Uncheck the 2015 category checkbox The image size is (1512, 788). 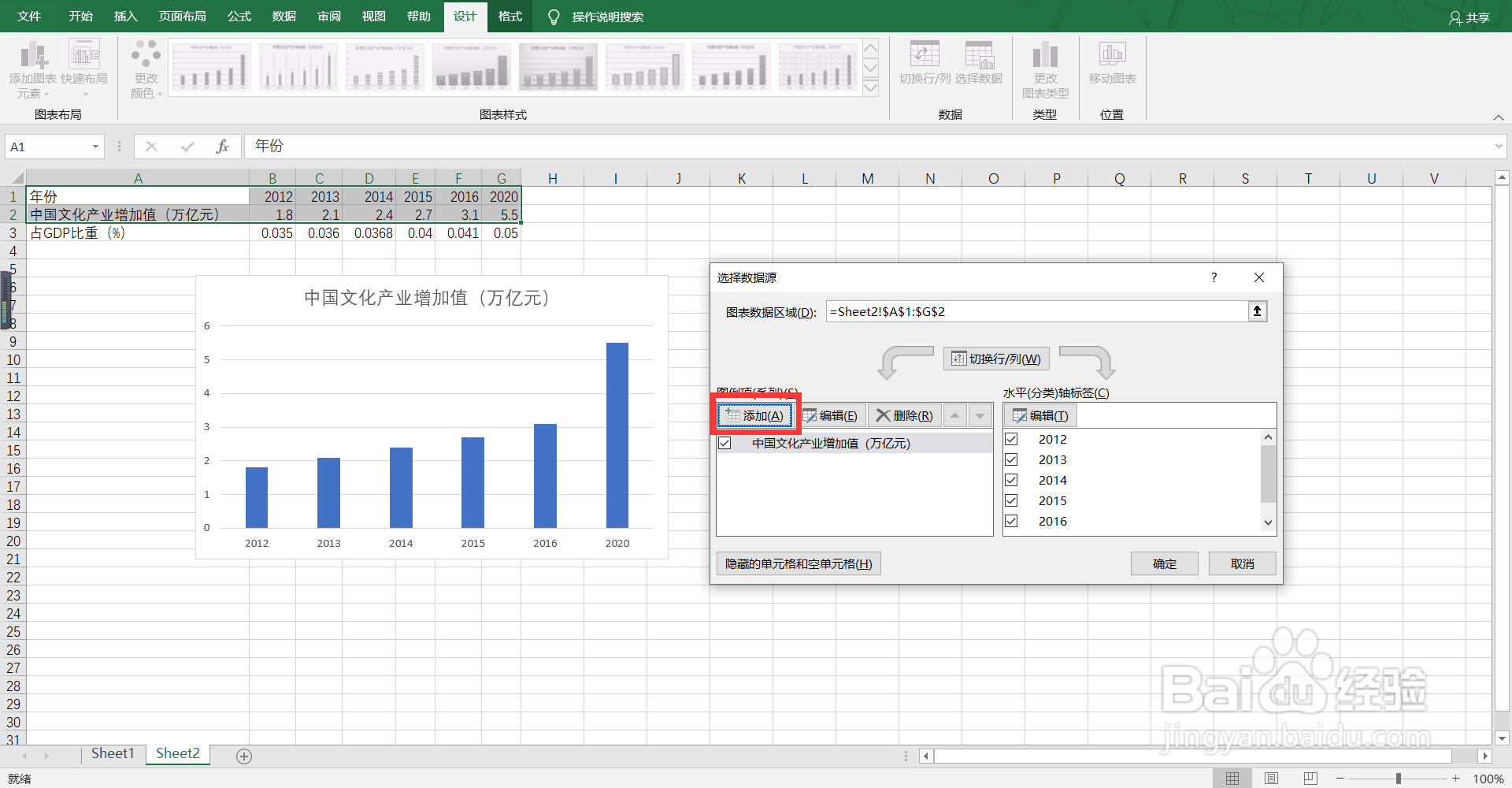click(x=1012, y=500)
